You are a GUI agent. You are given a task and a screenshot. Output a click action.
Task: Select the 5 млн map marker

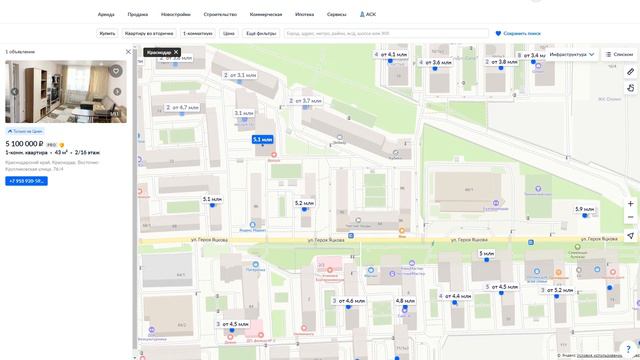point(486,253)
